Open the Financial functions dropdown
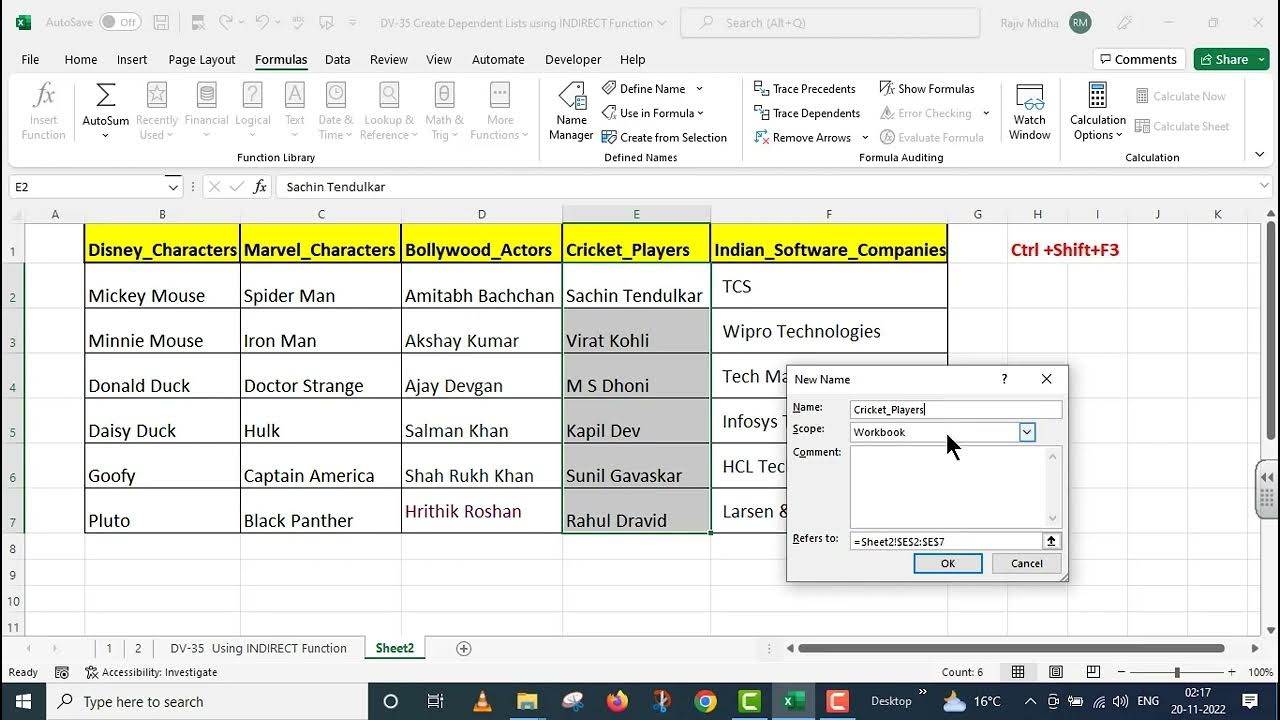The height and width of the screenshot is (720, 1280). click(206, 111)
